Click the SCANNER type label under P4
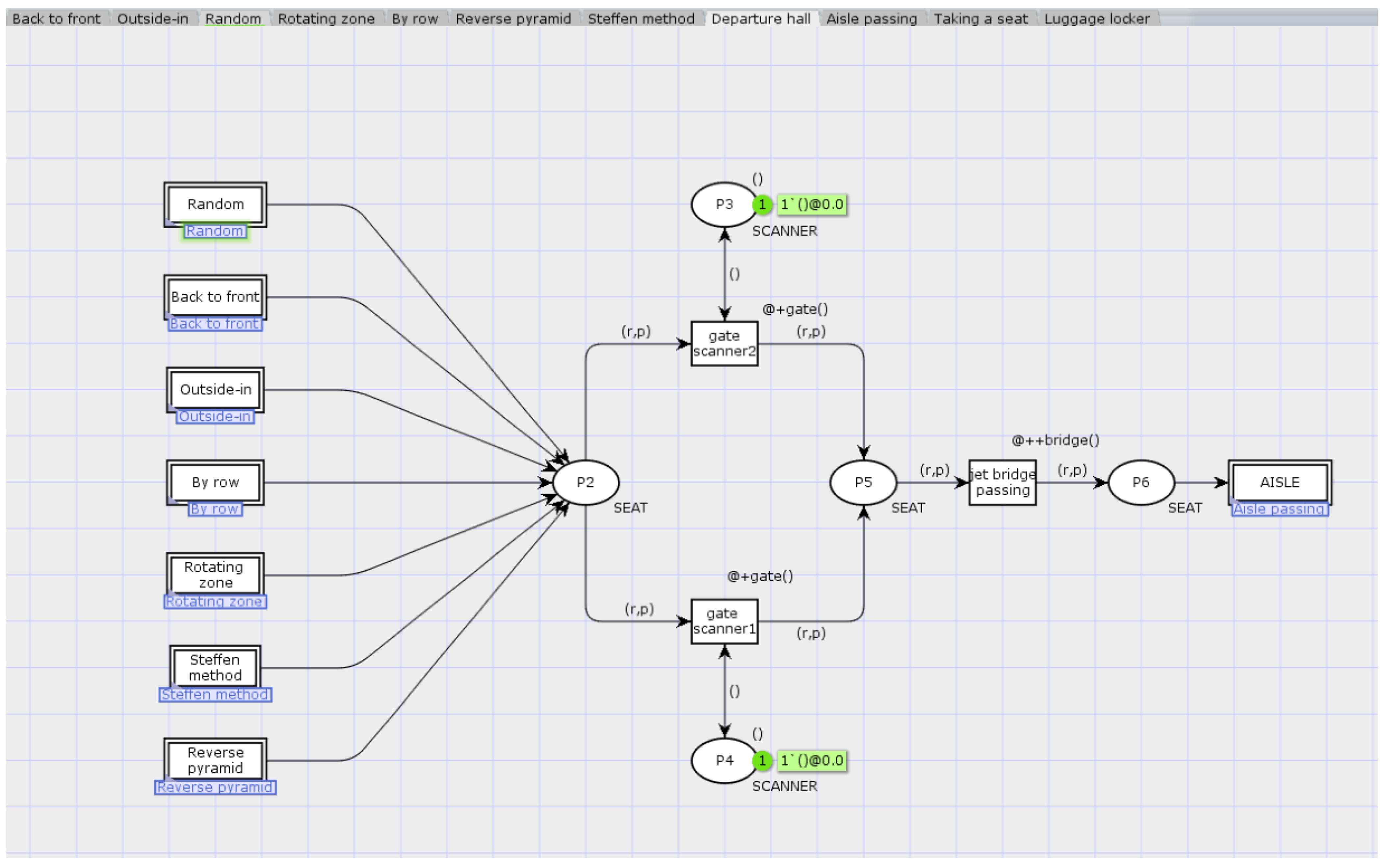The height and width of the screenshot is (868, 1385). click(x=785, y=786)
